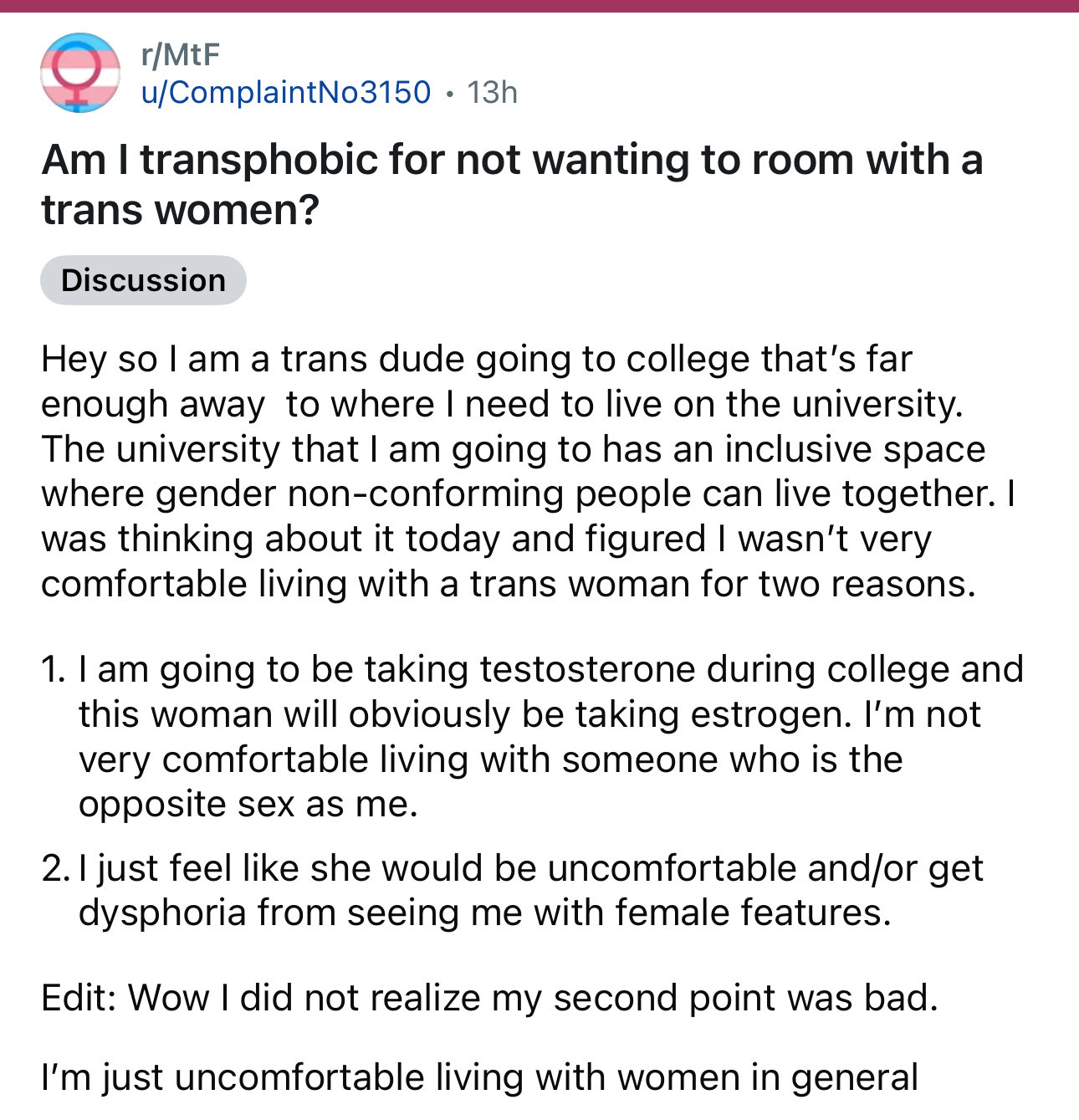Screen dimensions: 1079x1120
Task: Click the list marker number 2
Action: pyautogui.click(x=54, y=868)
